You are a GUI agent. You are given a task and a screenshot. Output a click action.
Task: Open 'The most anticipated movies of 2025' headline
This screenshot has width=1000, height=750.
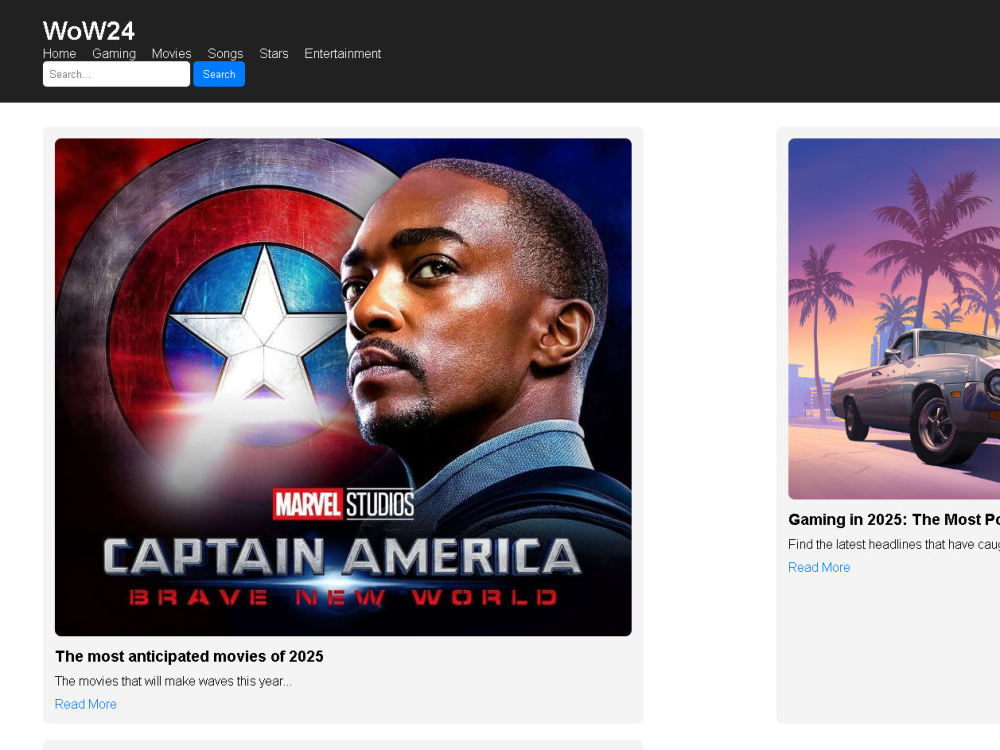coord(189,656)
